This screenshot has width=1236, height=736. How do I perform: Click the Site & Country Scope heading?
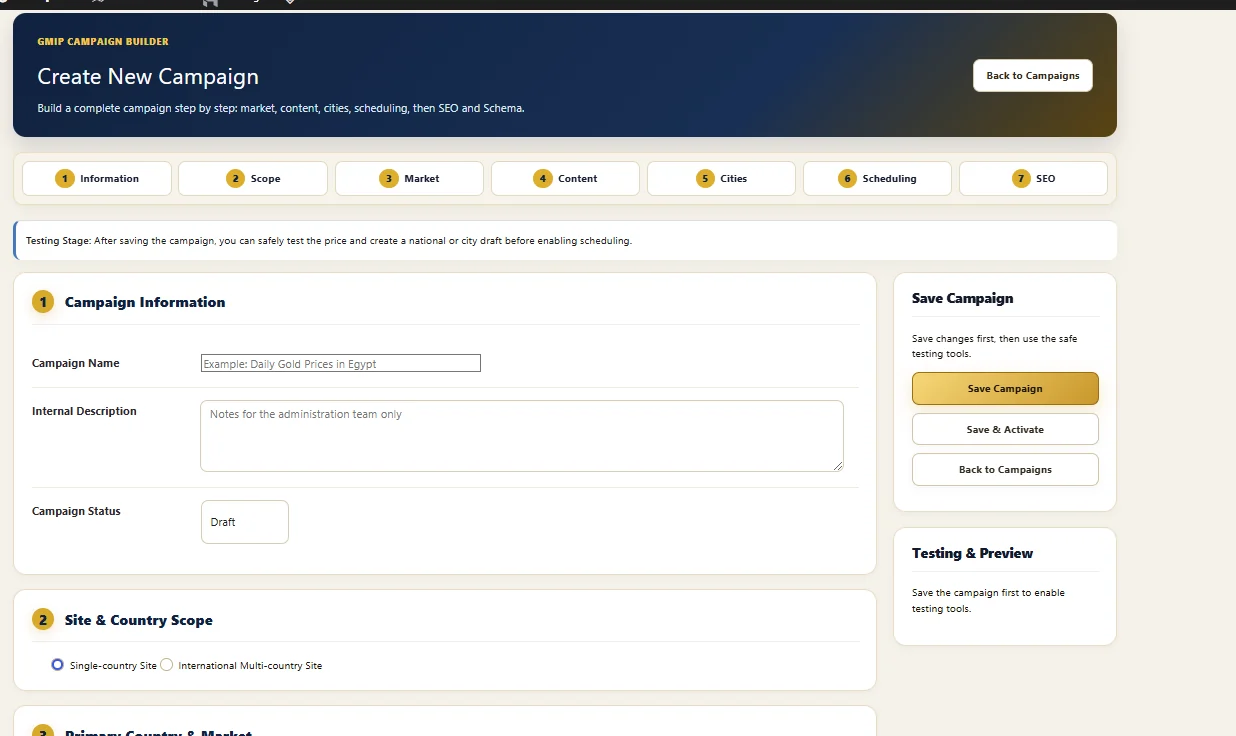[x=139, y=620]
